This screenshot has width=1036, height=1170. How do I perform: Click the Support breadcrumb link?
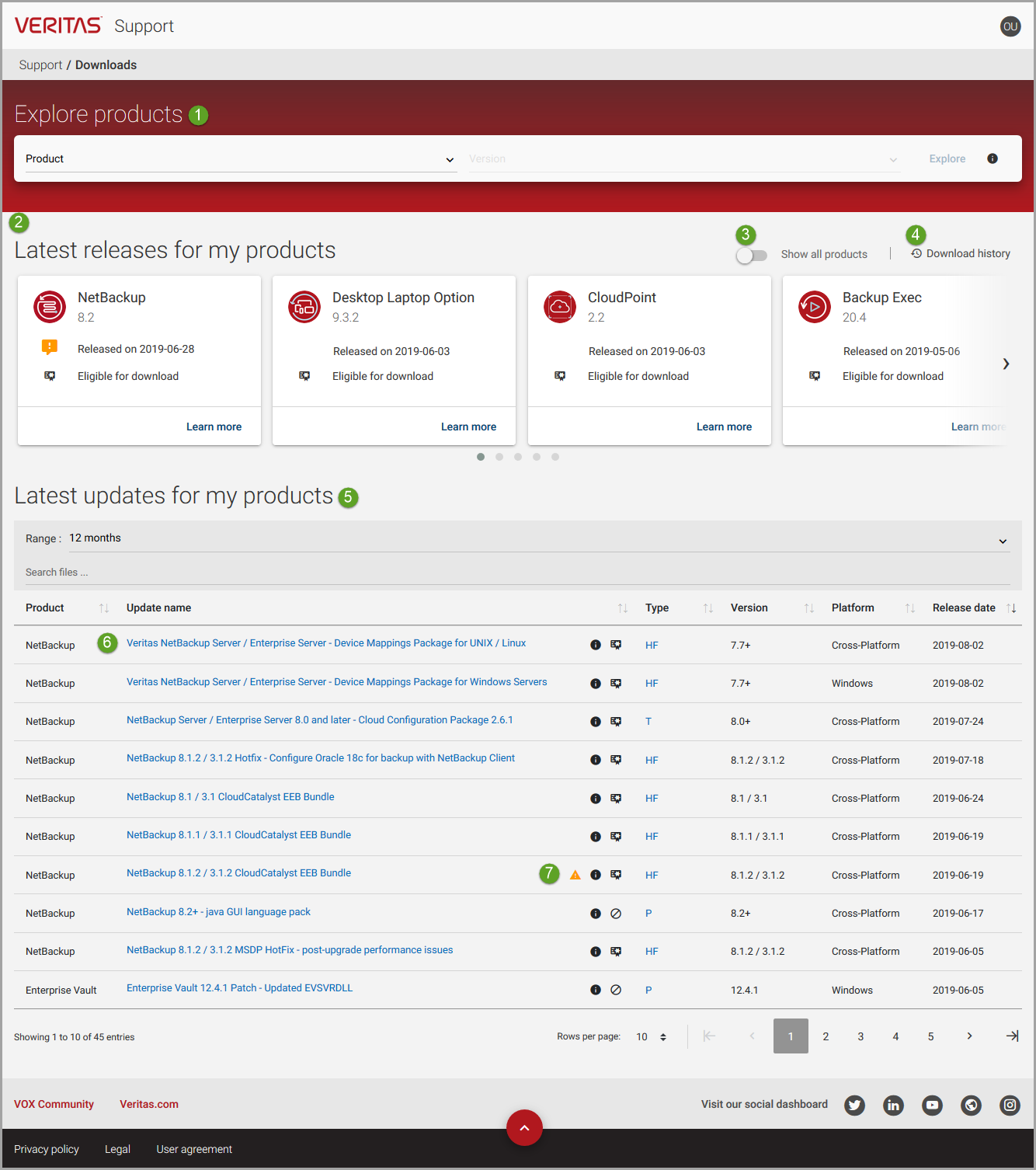pos(40,65)
